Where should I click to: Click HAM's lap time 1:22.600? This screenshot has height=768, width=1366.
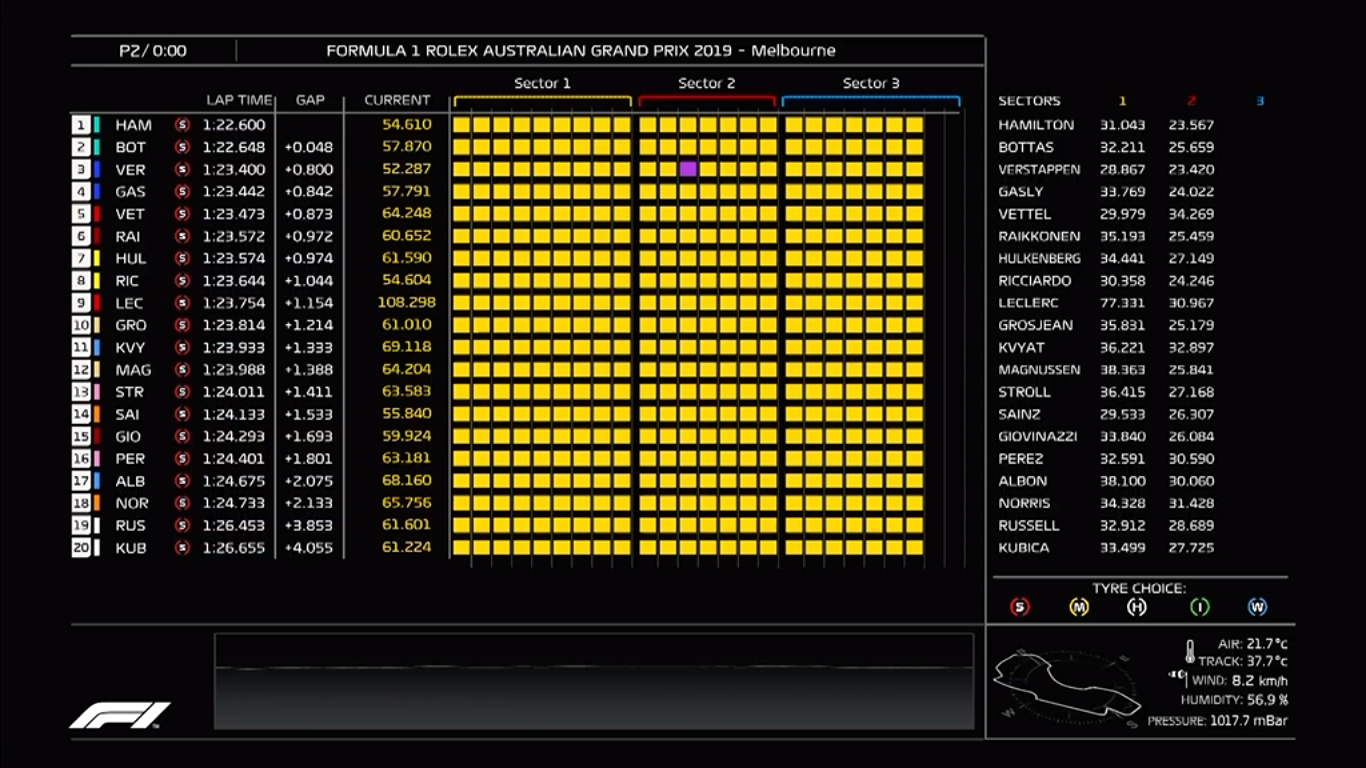234,125
